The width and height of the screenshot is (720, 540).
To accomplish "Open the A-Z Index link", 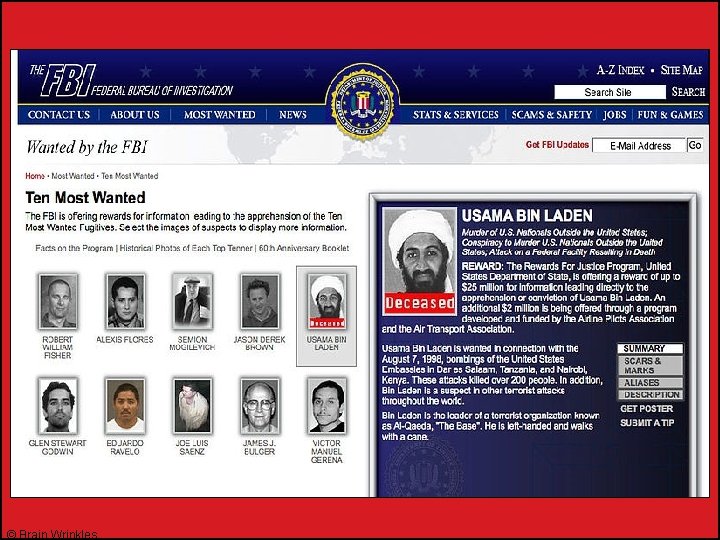I will 620,70.
